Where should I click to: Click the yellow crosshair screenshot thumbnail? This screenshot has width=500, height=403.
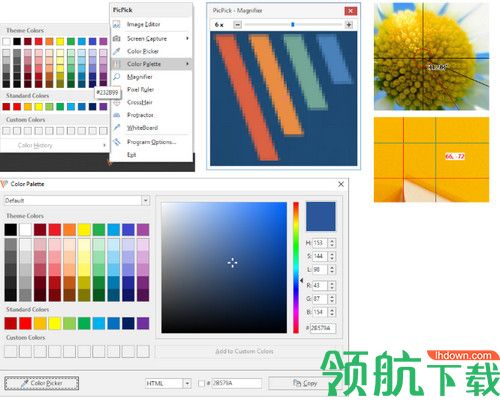pos(431,159)
